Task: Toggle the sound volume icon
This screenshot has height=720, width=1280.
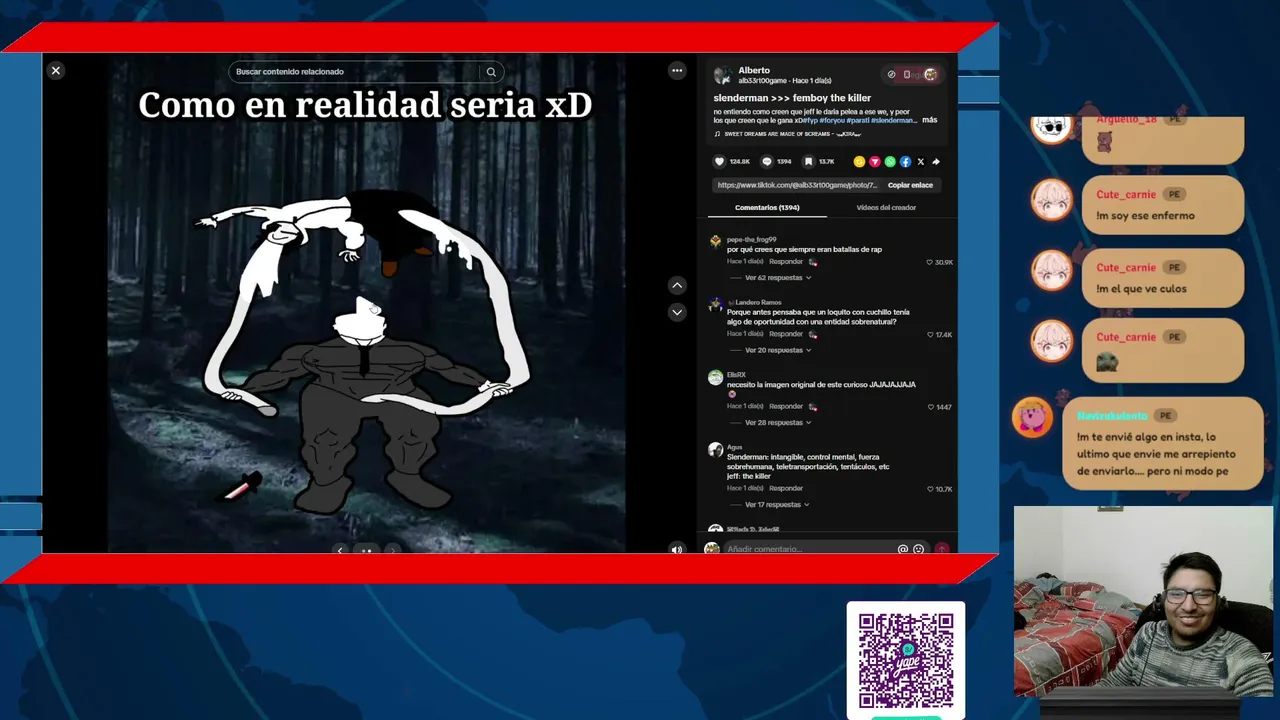Action: point(677,549)
